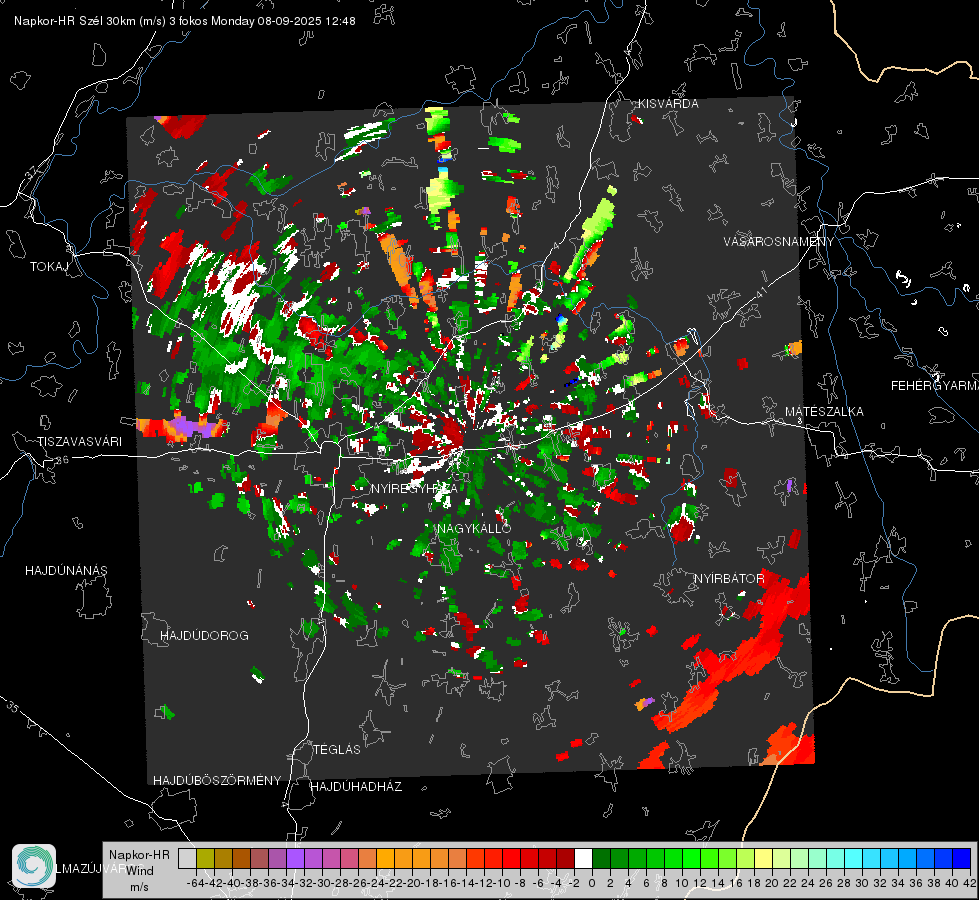Click the TOKAJ city label

click(49, 267)
